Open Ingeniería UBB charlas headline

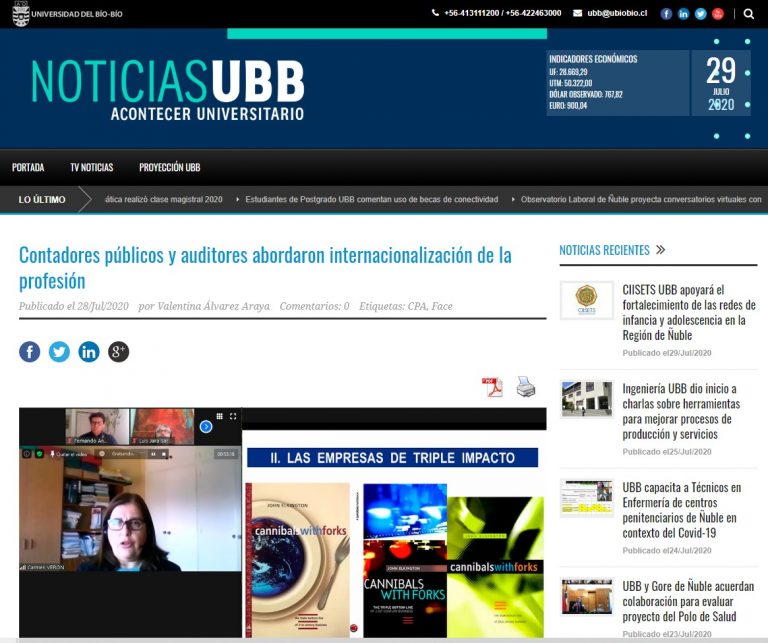coord(681,411)
